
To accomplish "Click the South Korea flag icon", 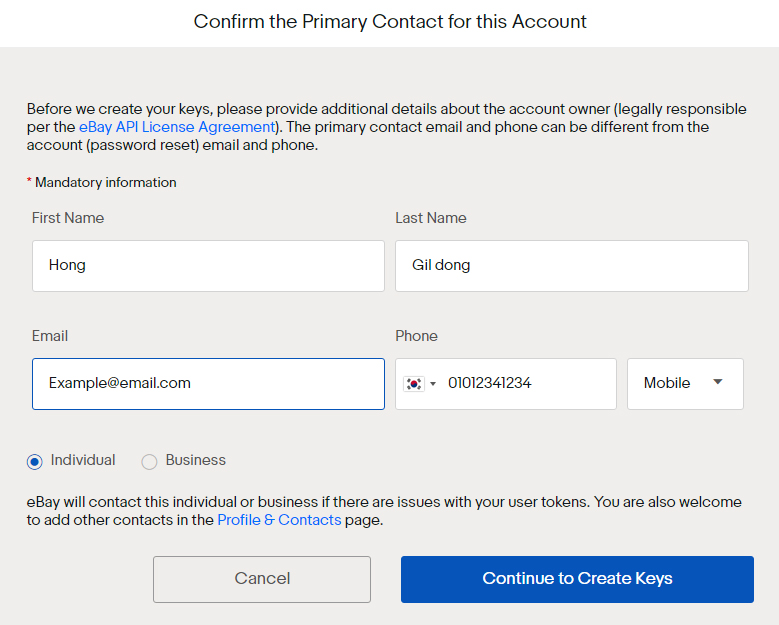I will click(413, 384).
